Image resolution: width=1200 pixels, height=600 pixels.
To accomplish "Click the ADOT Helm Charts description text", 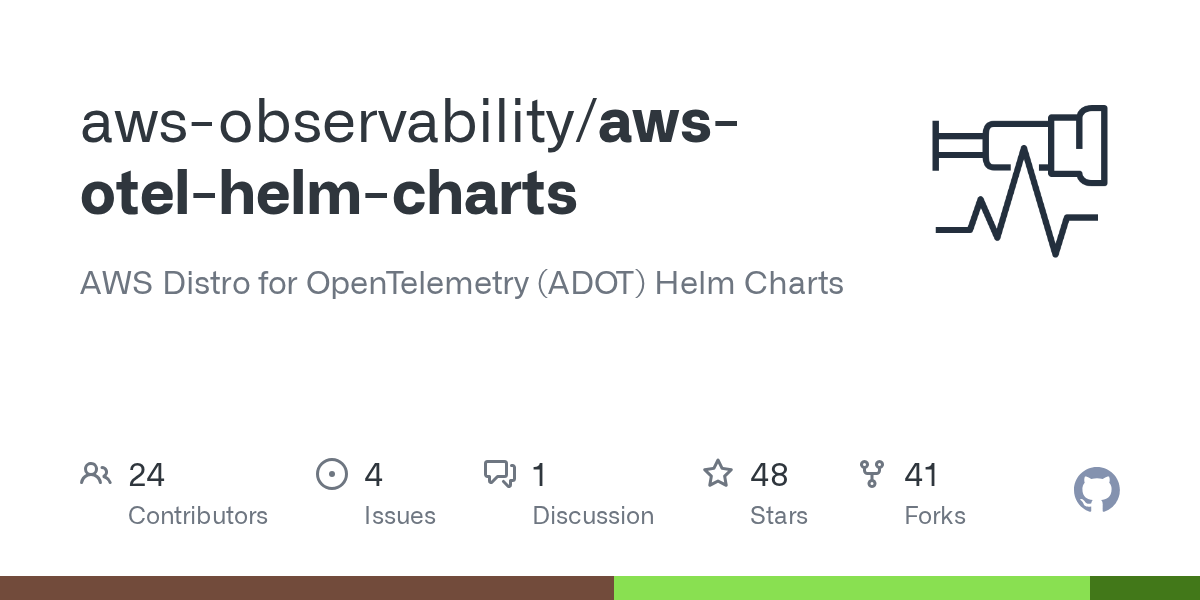I will 462,284.
